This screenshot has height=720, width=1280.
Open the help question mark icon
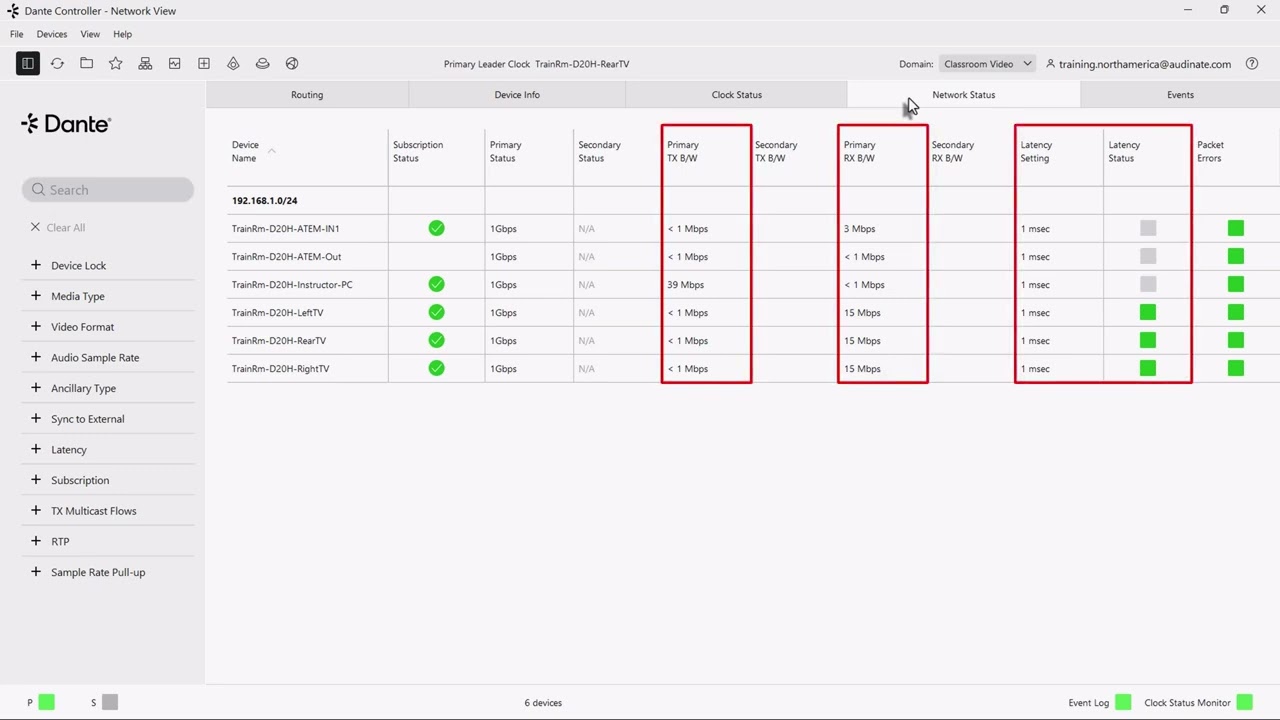pos(1252,64)
